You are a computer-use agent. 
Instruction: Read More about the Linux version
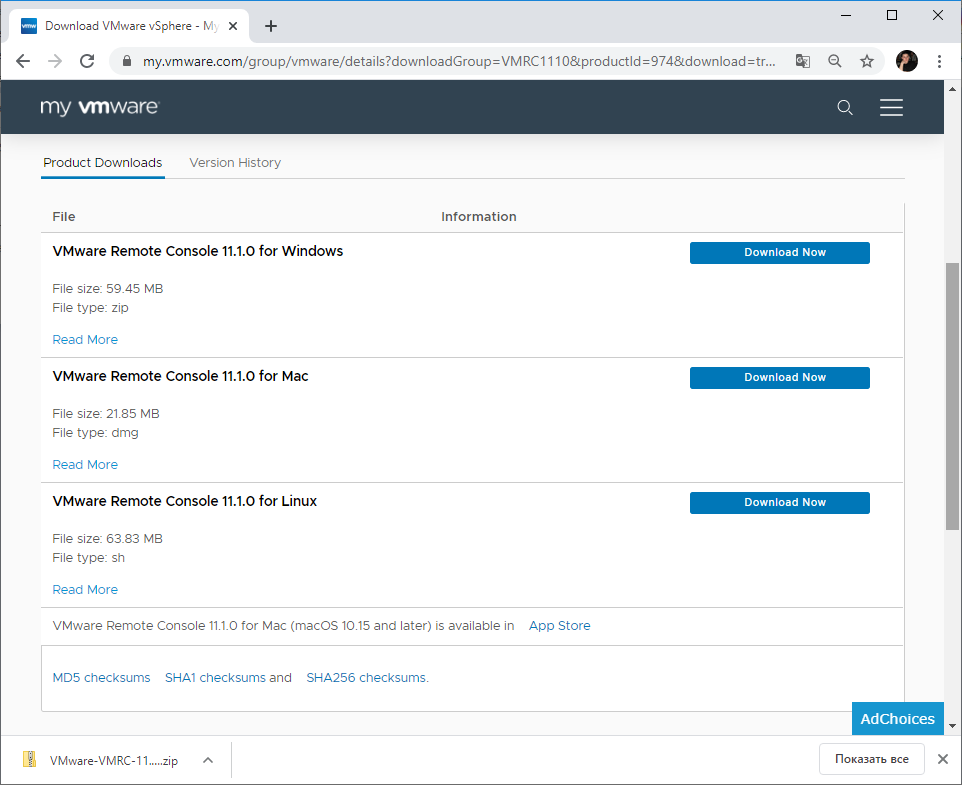pos(85,590)
